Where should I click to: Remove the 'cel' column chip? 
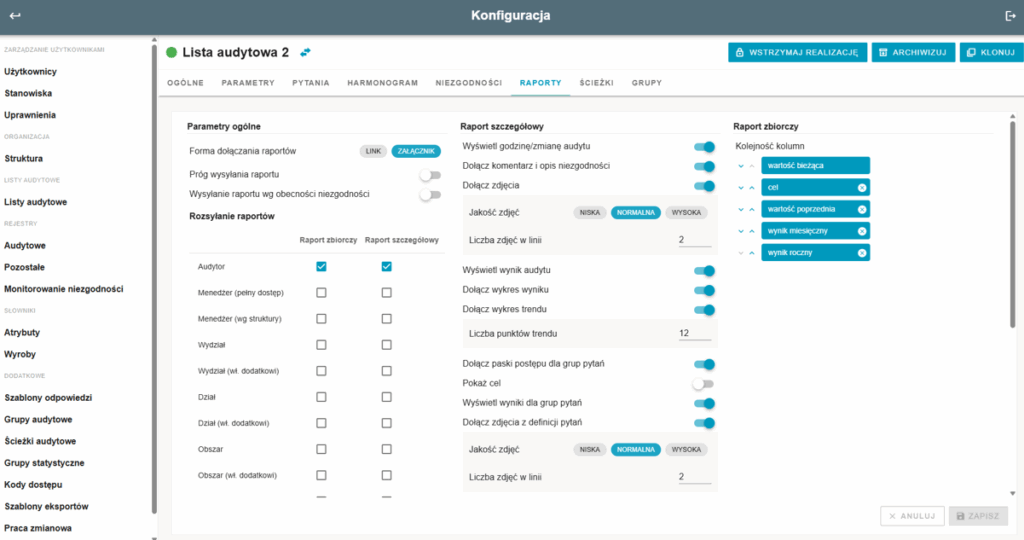pyautogui.click(x=862, y=187)
